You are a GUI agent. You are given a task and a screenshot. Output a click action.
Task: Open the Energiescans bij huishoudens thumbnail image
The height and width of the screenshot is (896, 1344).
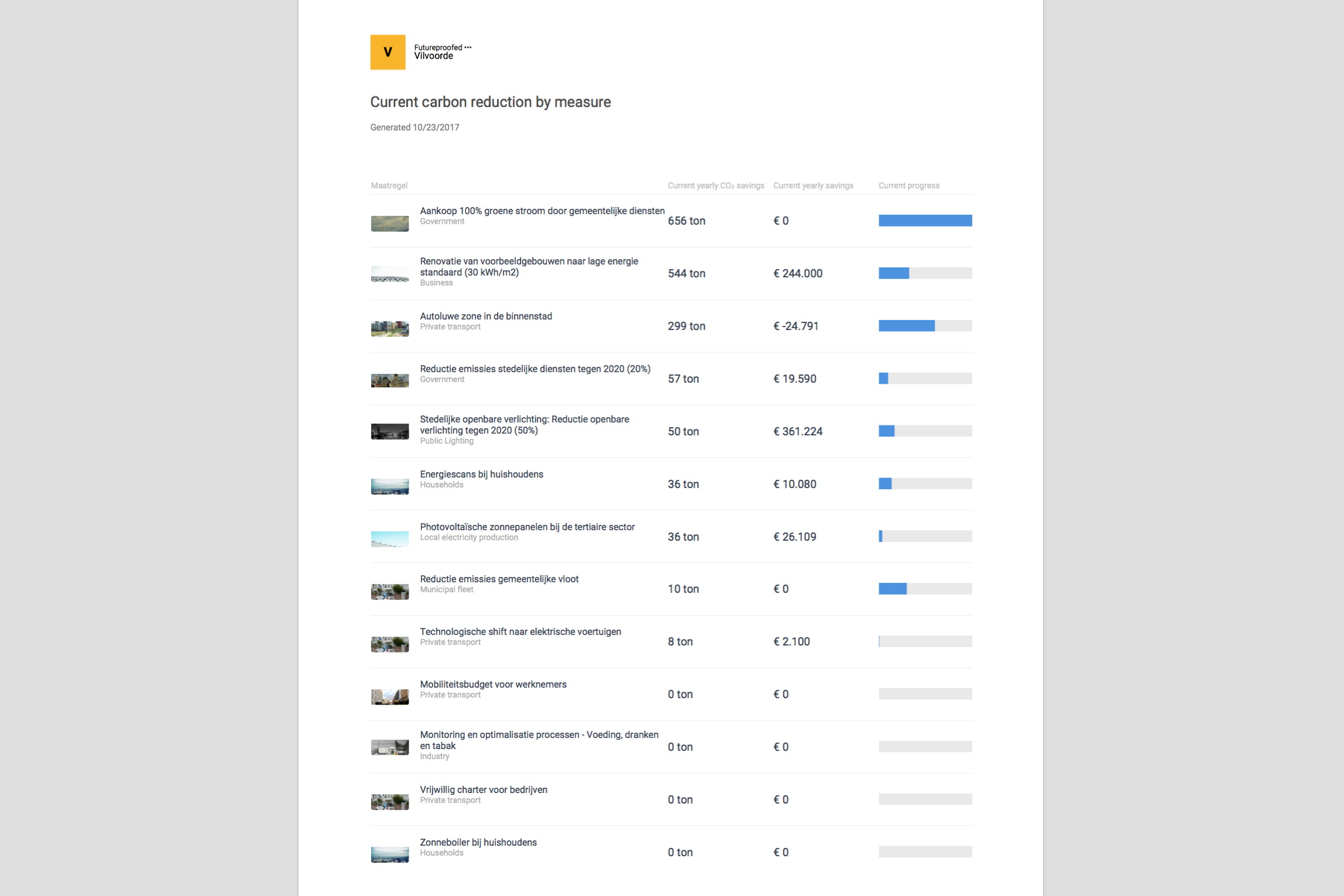point(390,486)
